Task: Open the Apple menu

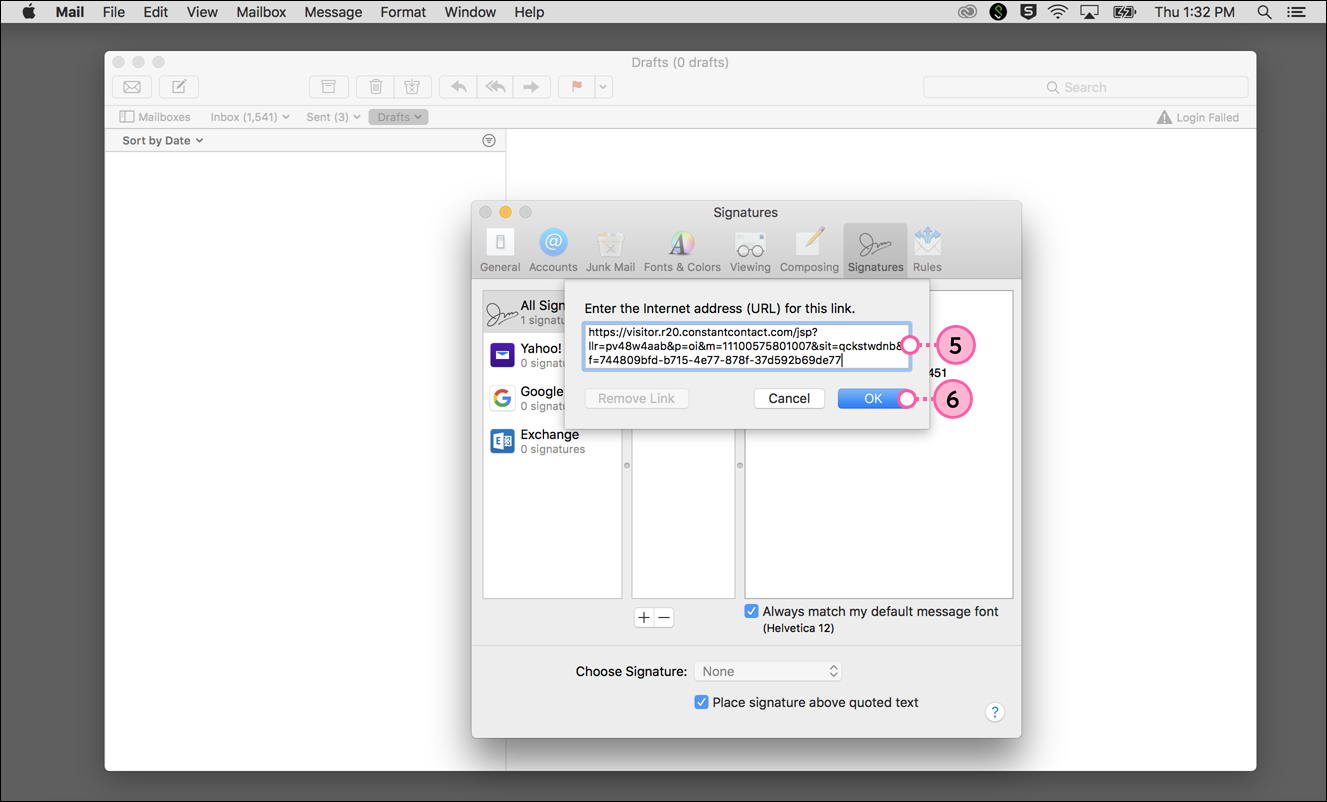Action: point(28,12)
